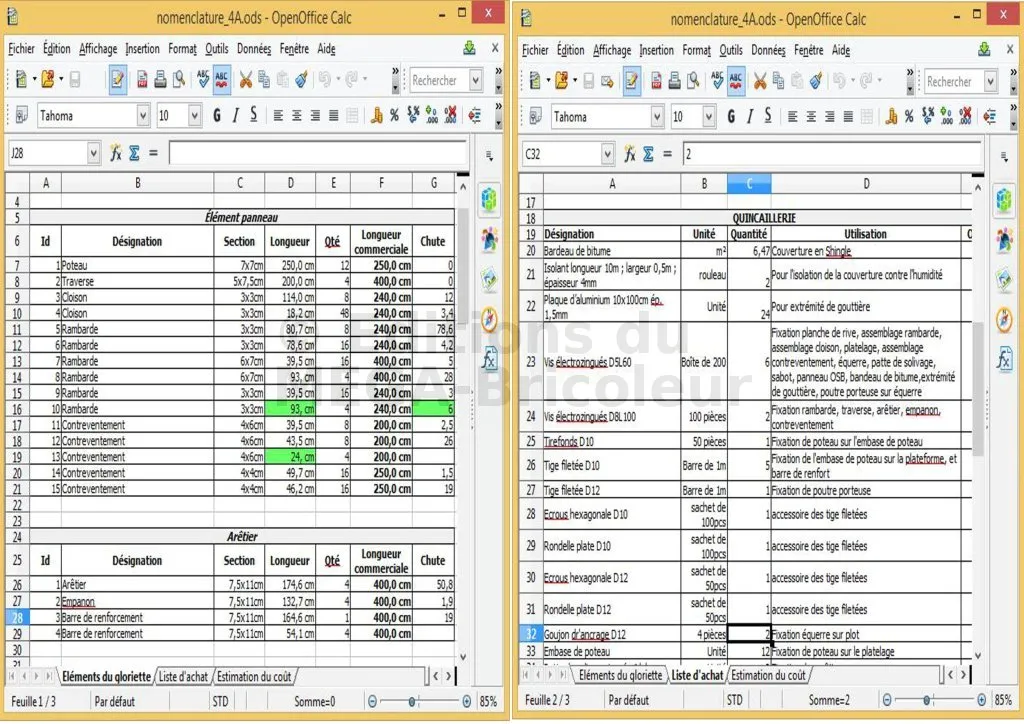1024x724 pixels.
Task: Toggle bold formatting in left window
Action: pyautogui.click(x=217, y=116)
